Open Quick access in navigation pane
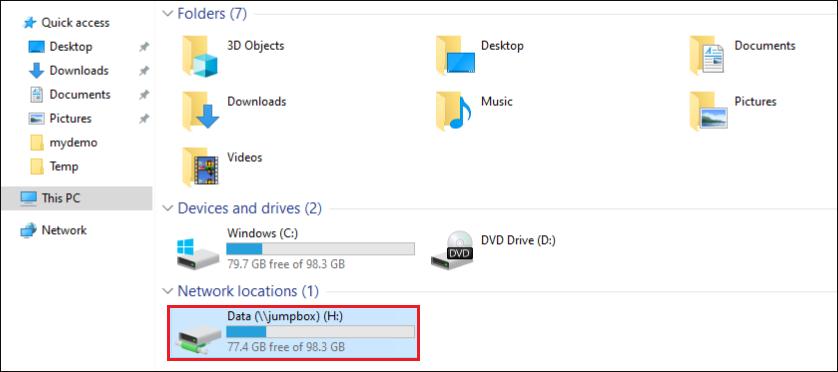The image size is (838, 372). tap(75, 23)
